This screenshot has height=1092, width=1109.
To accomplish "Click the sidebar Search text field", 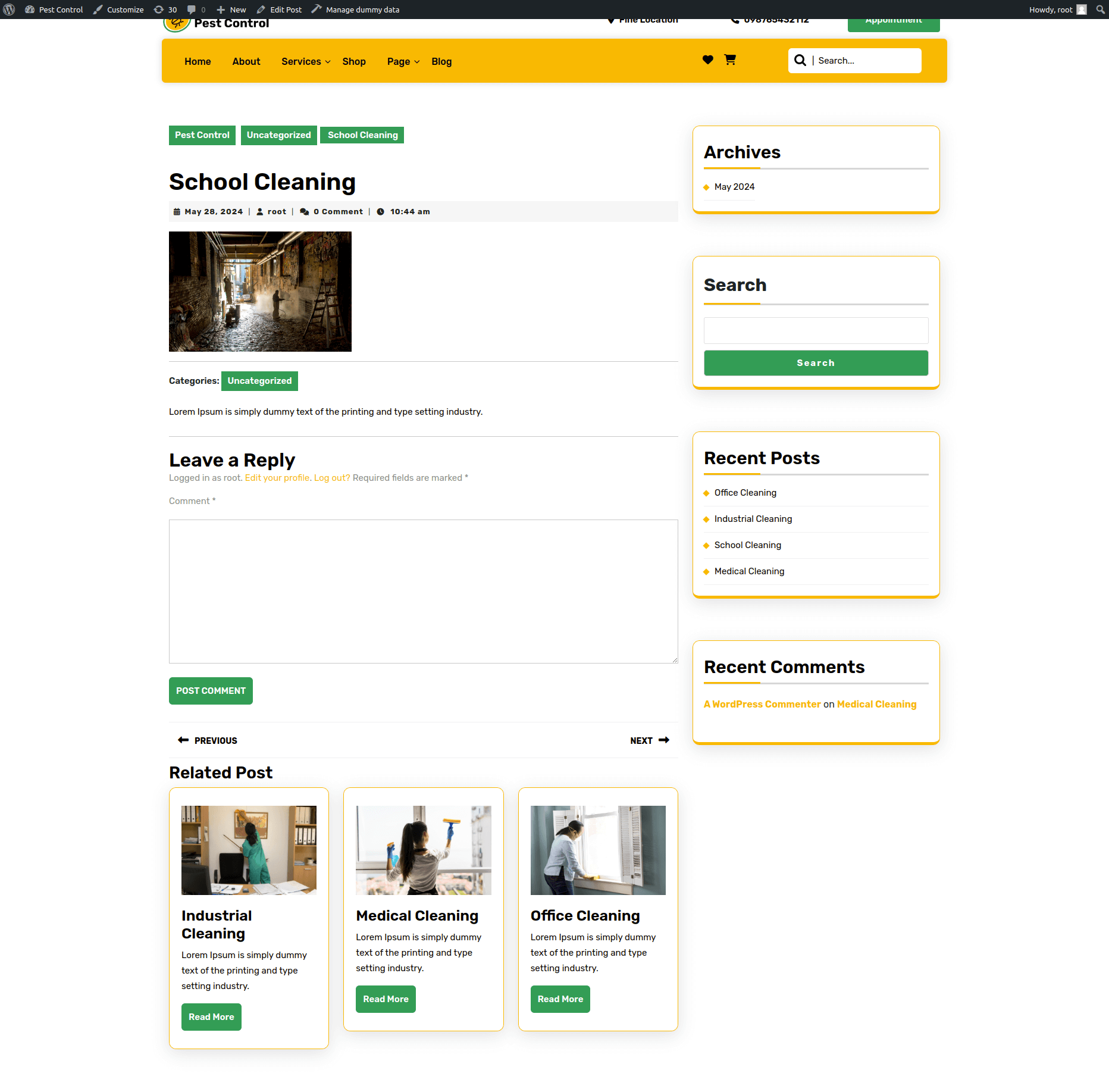I will (x=816, y=330).
